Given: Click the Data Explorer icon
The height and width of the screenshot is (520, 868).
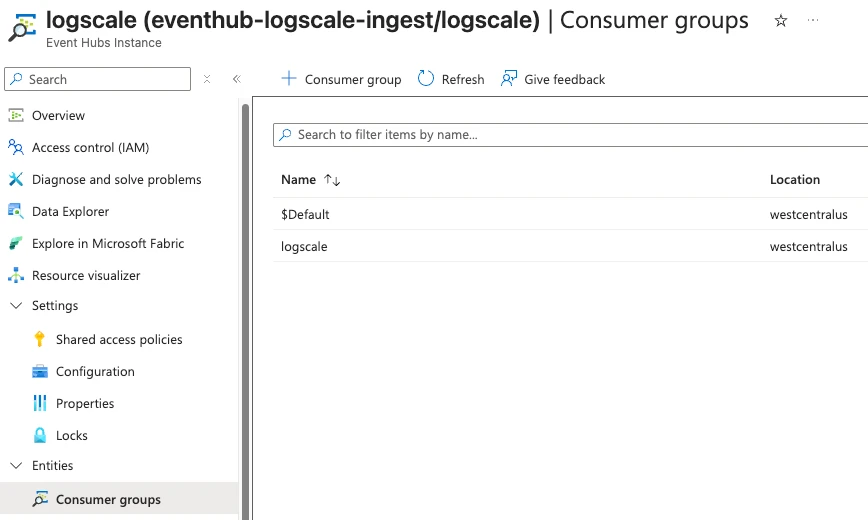Looking at the screenshot, I should [16, 212].
